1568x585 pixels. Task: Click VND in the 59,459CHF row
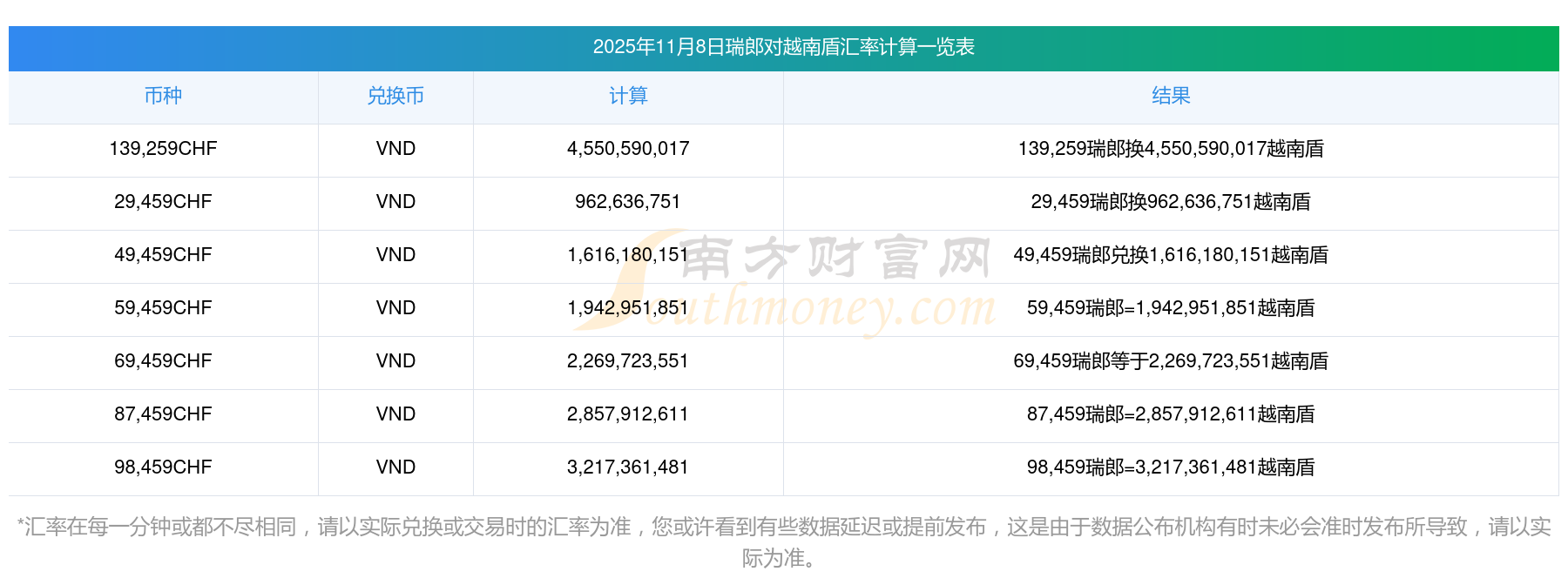395,308
